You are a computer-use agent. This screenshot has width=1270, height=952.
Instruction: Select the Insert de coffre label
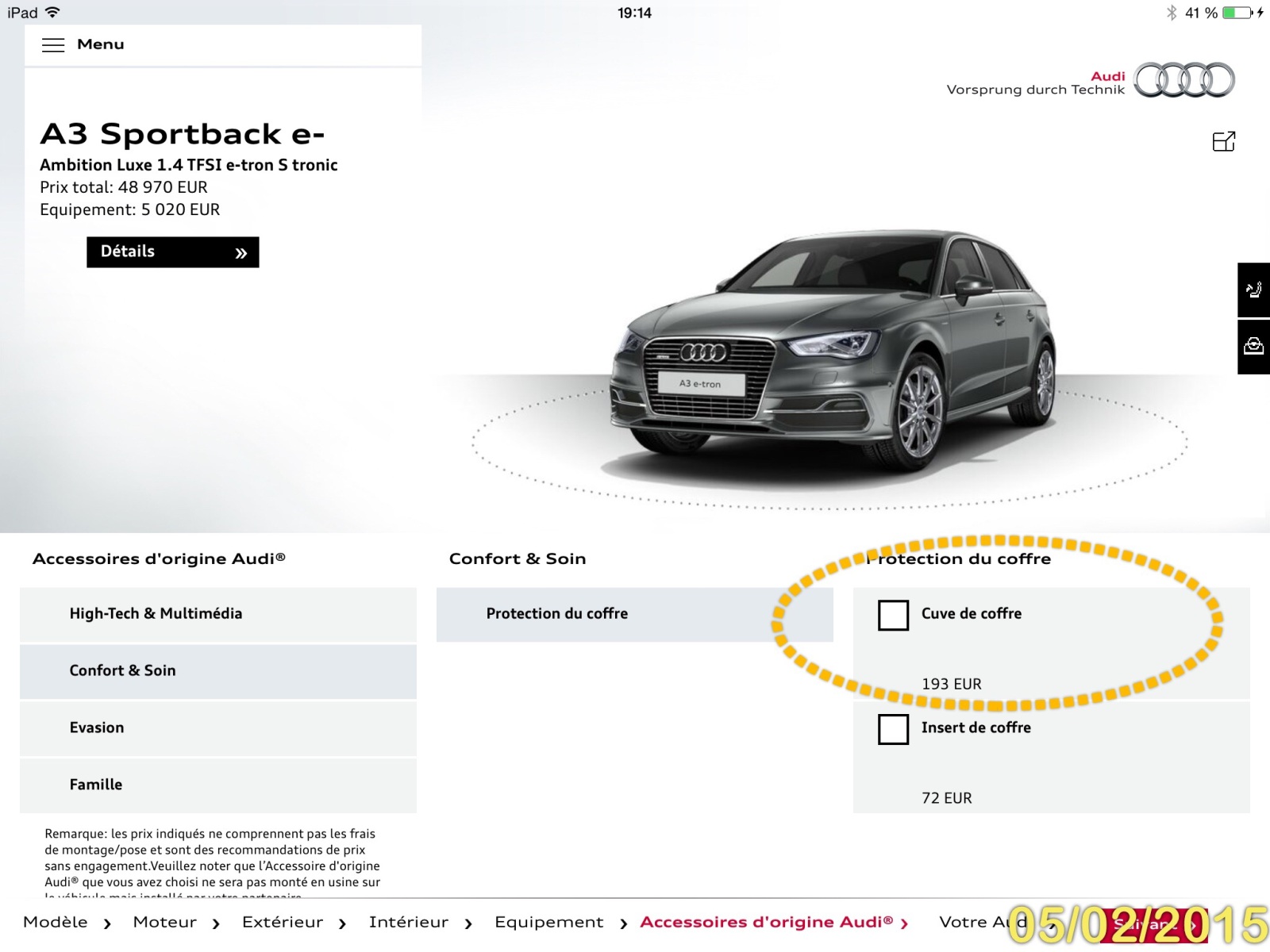(x=976, y=727)
